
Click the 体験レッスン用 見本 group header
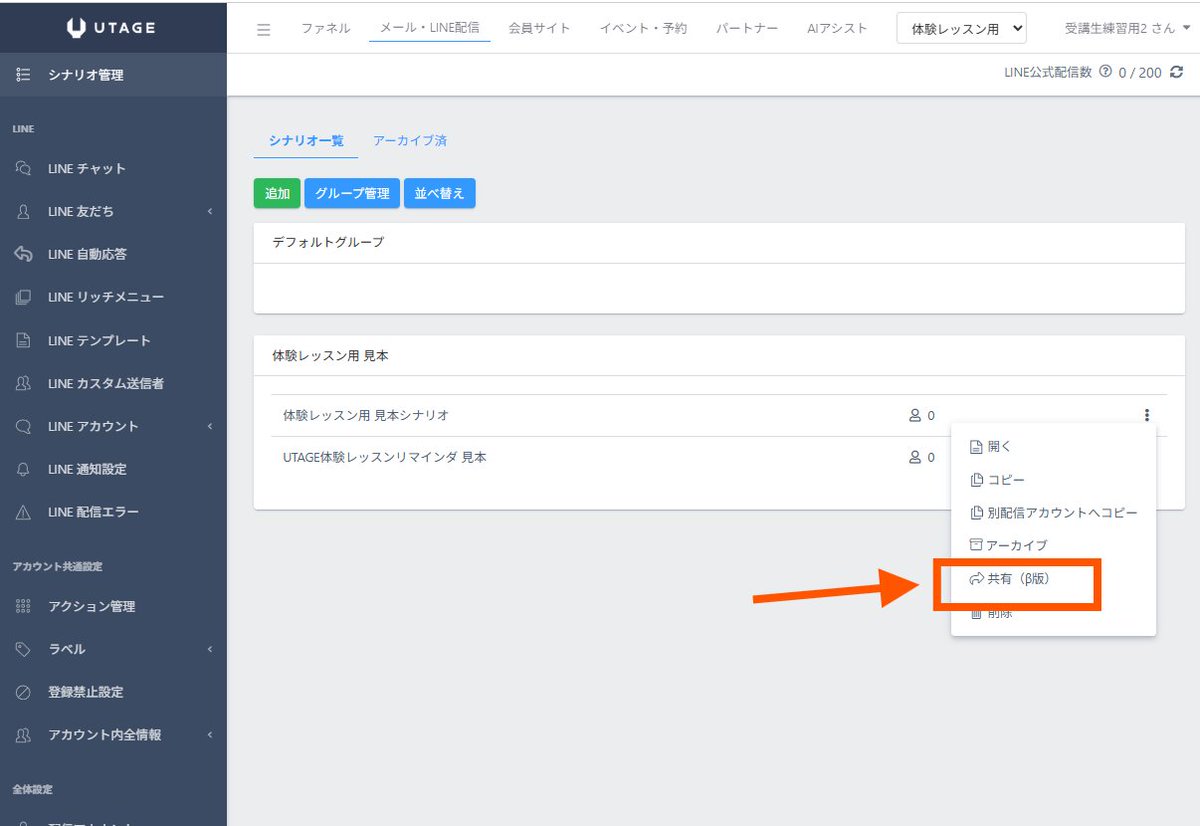(x=719, y=355)
